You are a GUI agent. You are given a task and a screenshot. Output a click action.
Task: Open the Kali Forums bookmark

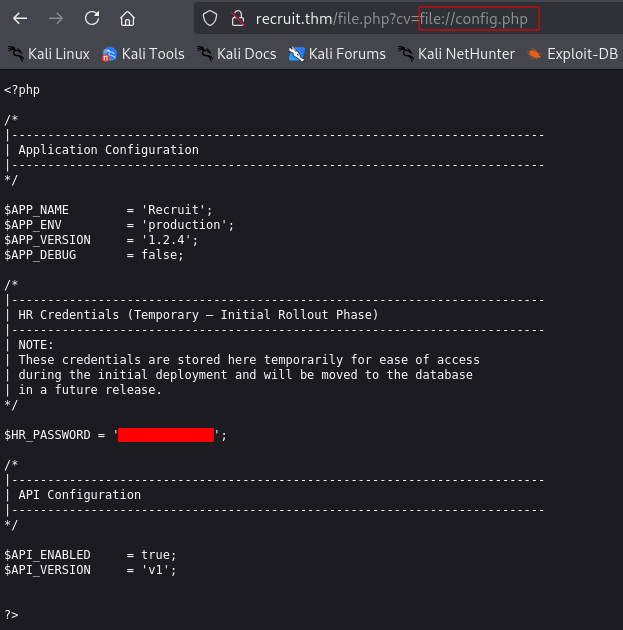tap(337, 54)
